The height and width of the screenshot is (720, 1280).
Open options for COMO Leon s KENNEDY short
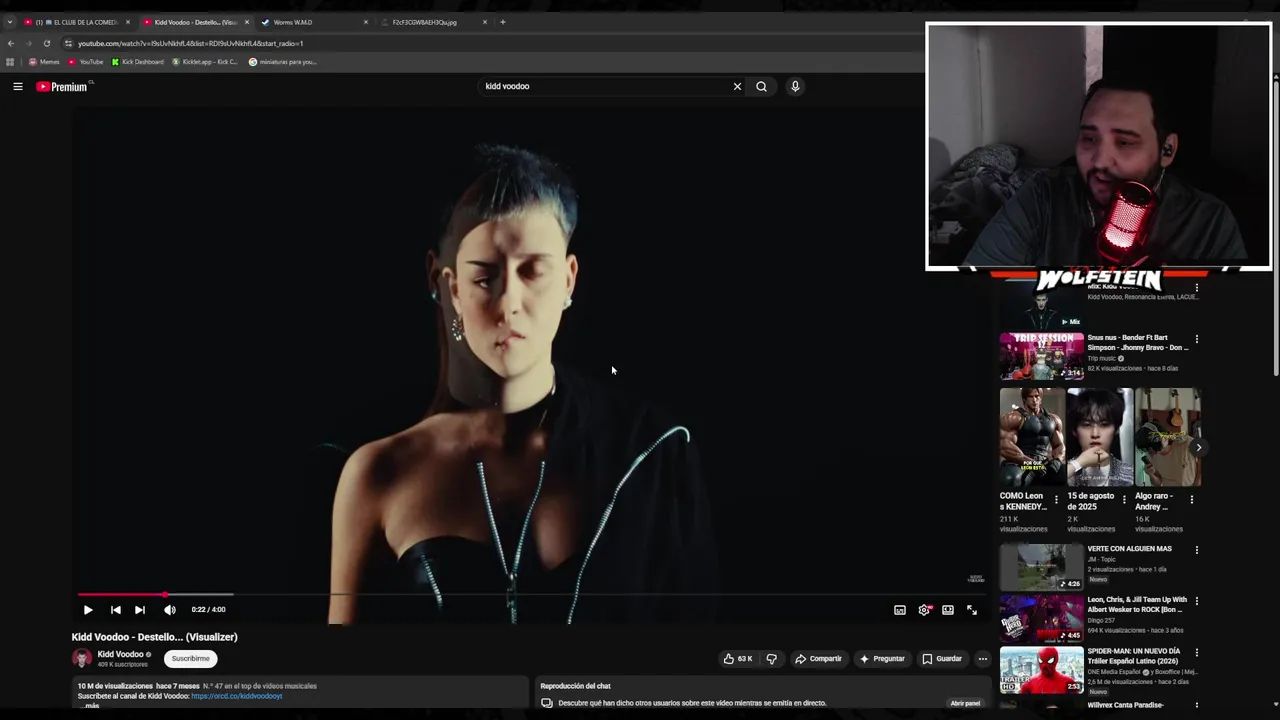1057,500
